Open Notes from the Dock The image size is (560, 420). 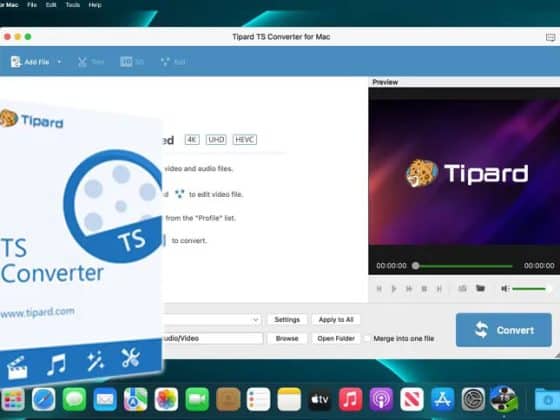289,399
